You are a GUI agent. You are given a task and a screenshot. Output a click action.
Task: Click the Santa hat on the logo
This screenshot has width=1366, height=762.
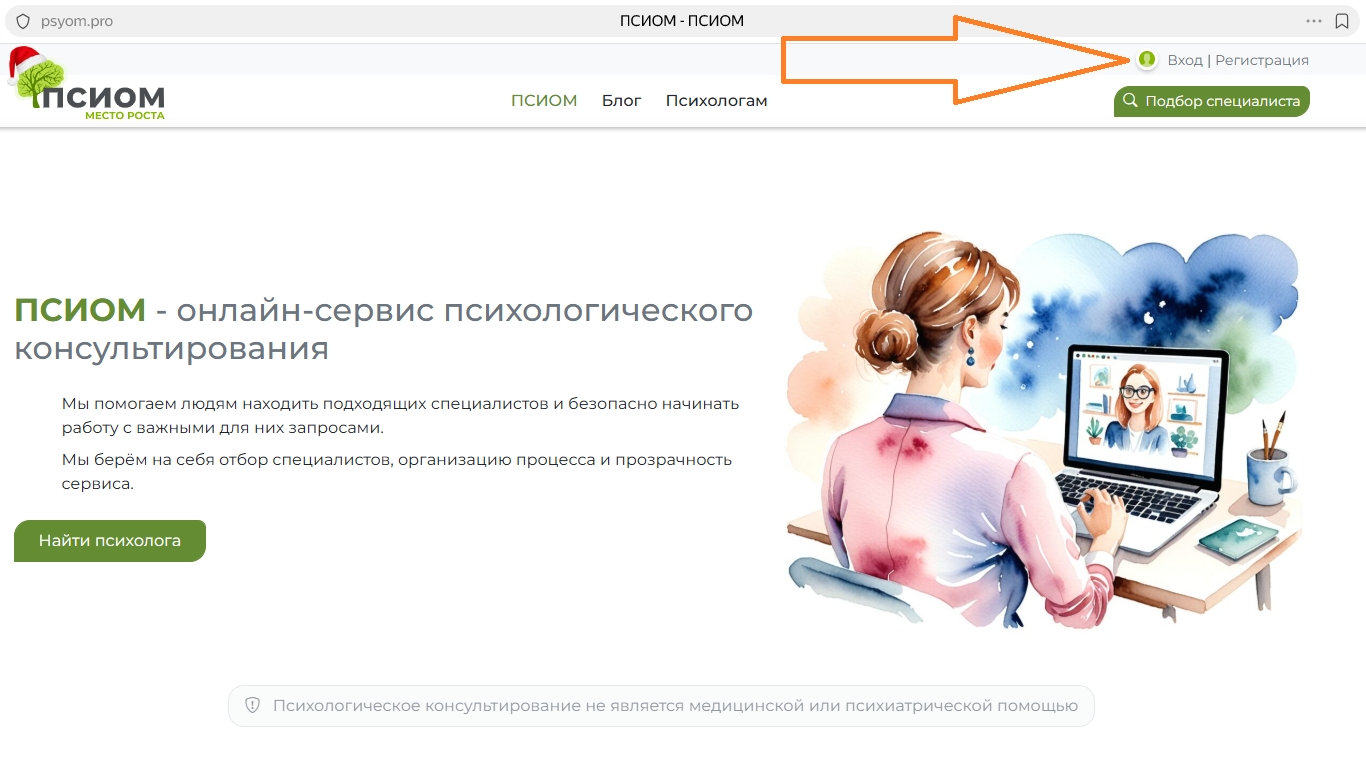point(26,63)
